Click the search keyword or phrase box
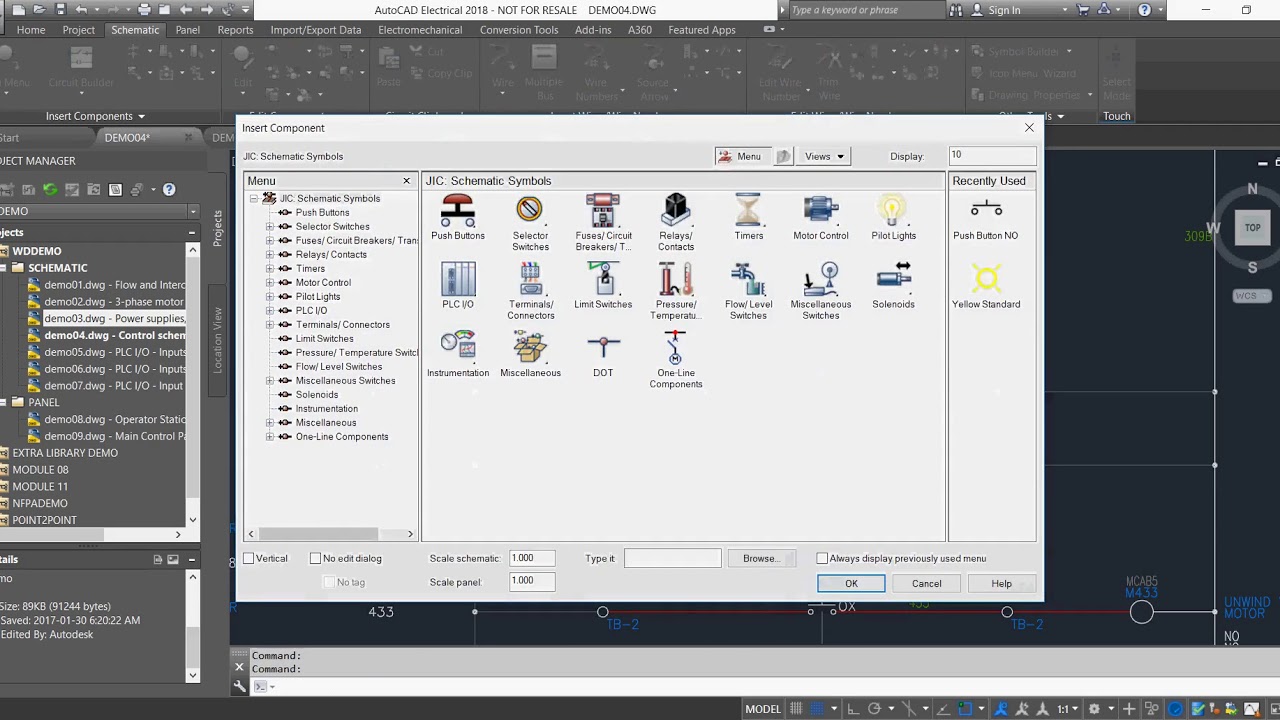 [x=866, y=10]
